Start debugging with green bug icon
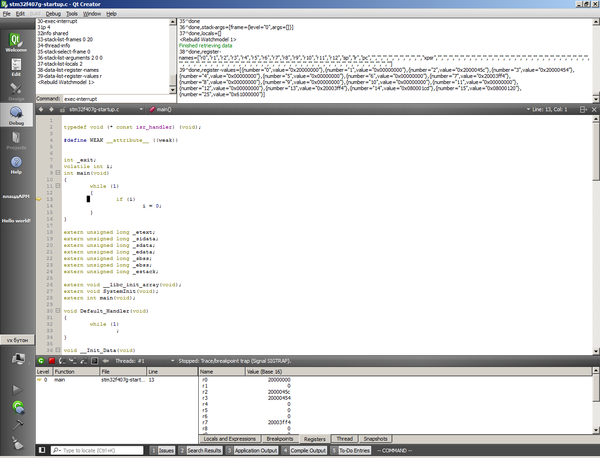600x458 pixels. [x=18, y=407]
